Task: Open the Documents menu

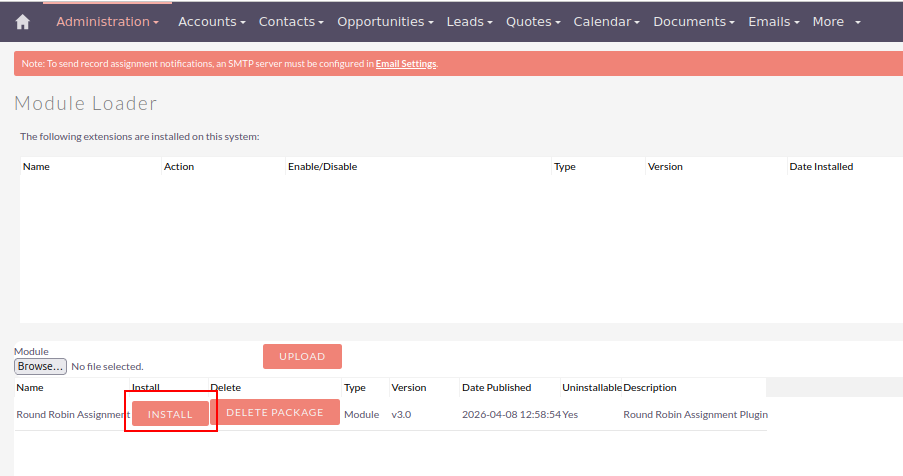Action: click(694, 22)
